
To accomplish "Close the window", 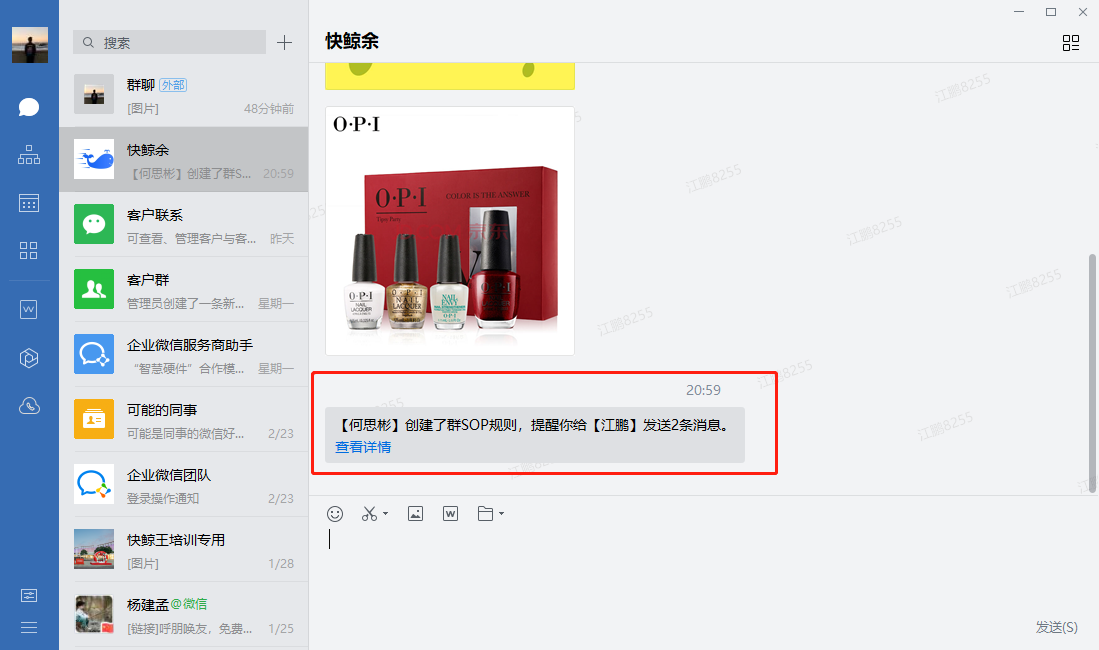I will (x=1082, y=12).
